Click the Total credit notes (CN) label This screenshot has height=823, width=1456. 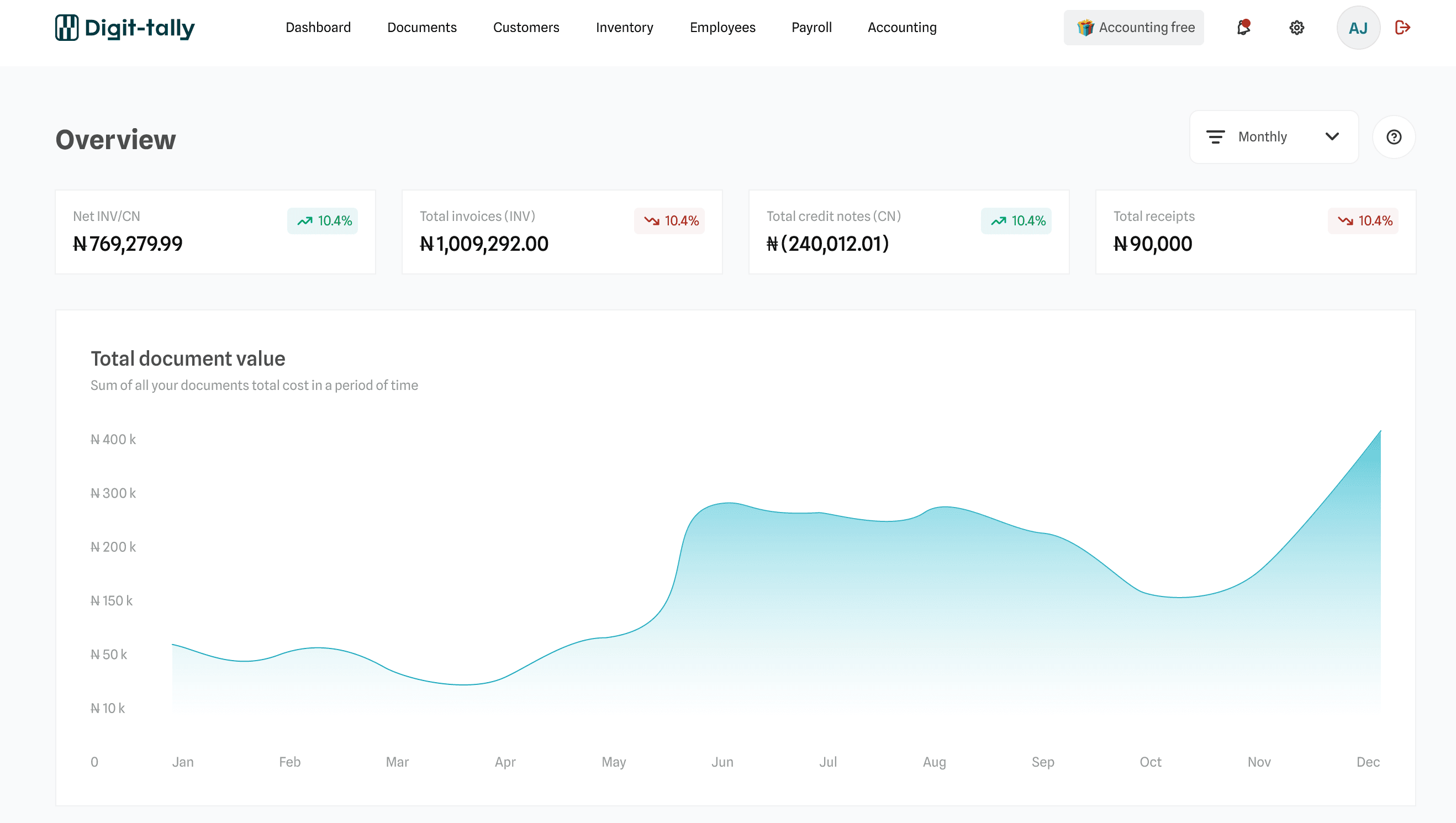833,216
